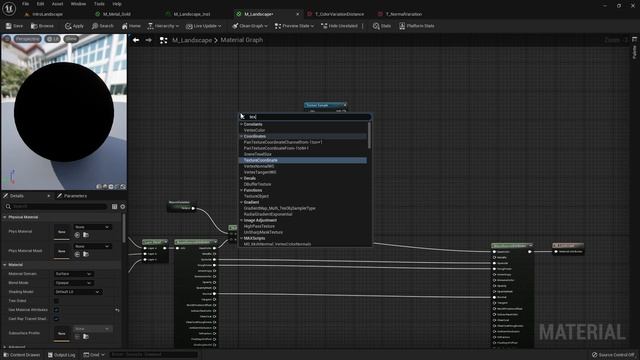Click the graph hierarchy icon beside M_Landscape
640x360 pixels.
click(x=163, y=40)
